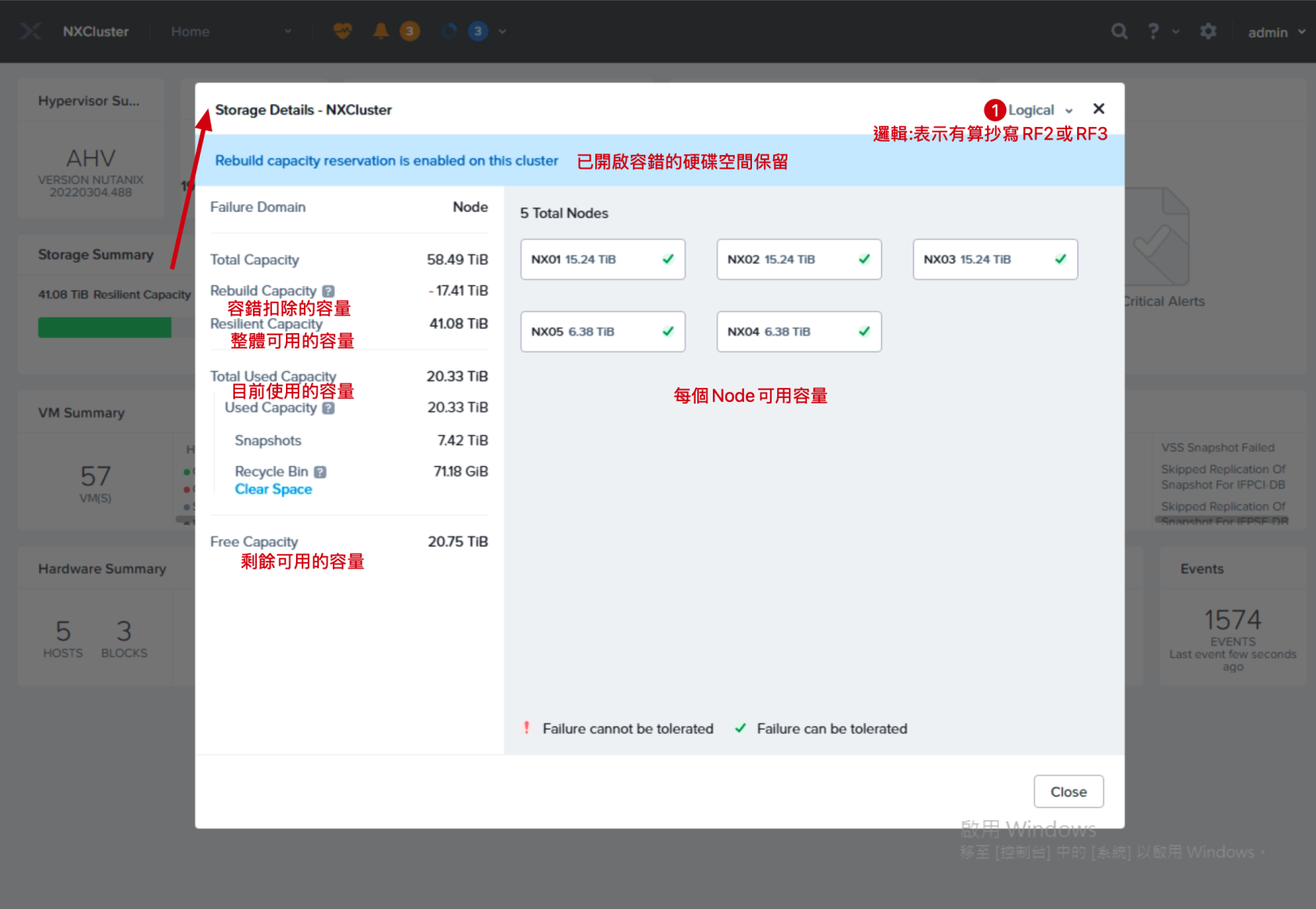Viewport: 1316px width, 909px height.
Task: Open the Home view dropdown
Action: [x=232, y=31]
